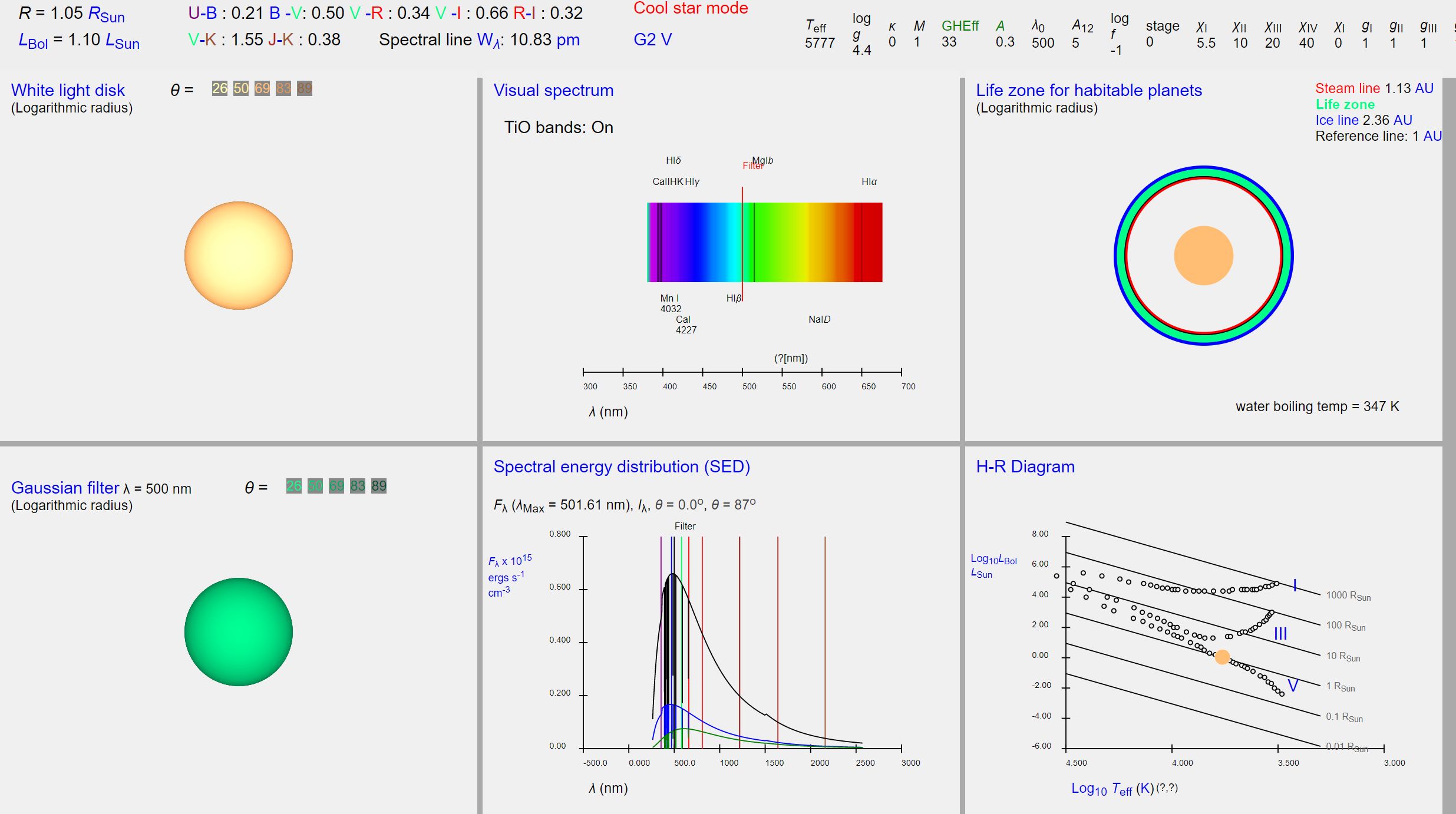The height and width of the screenshot is (814, 1456).
Task: Click the luminosity class V label on H-R Diagram
Action: click(1293, 686)
